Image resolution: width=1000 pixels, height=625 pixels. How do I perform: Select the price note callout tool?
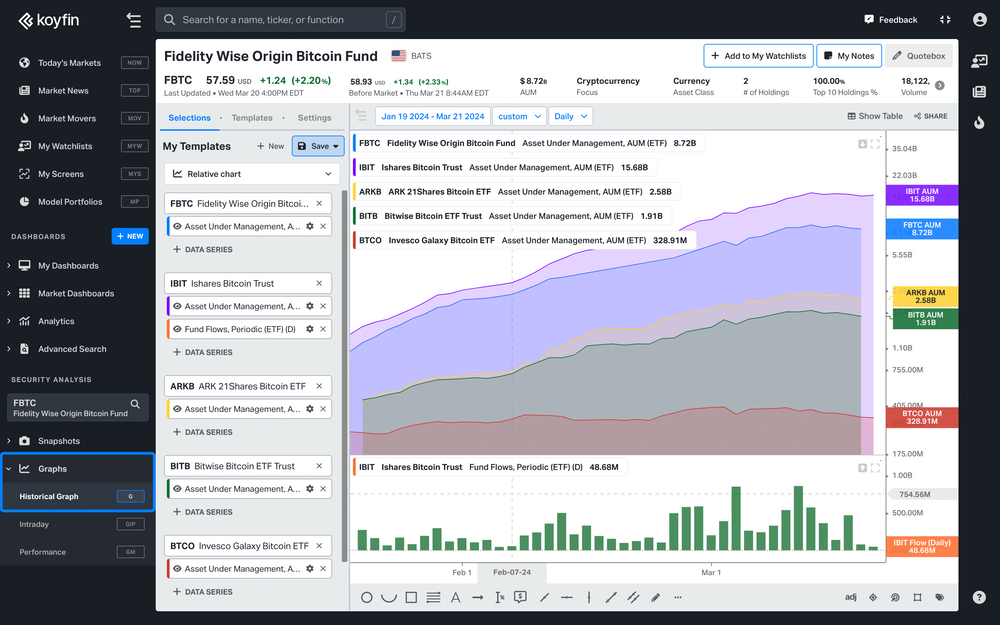(x=520, y=598)
